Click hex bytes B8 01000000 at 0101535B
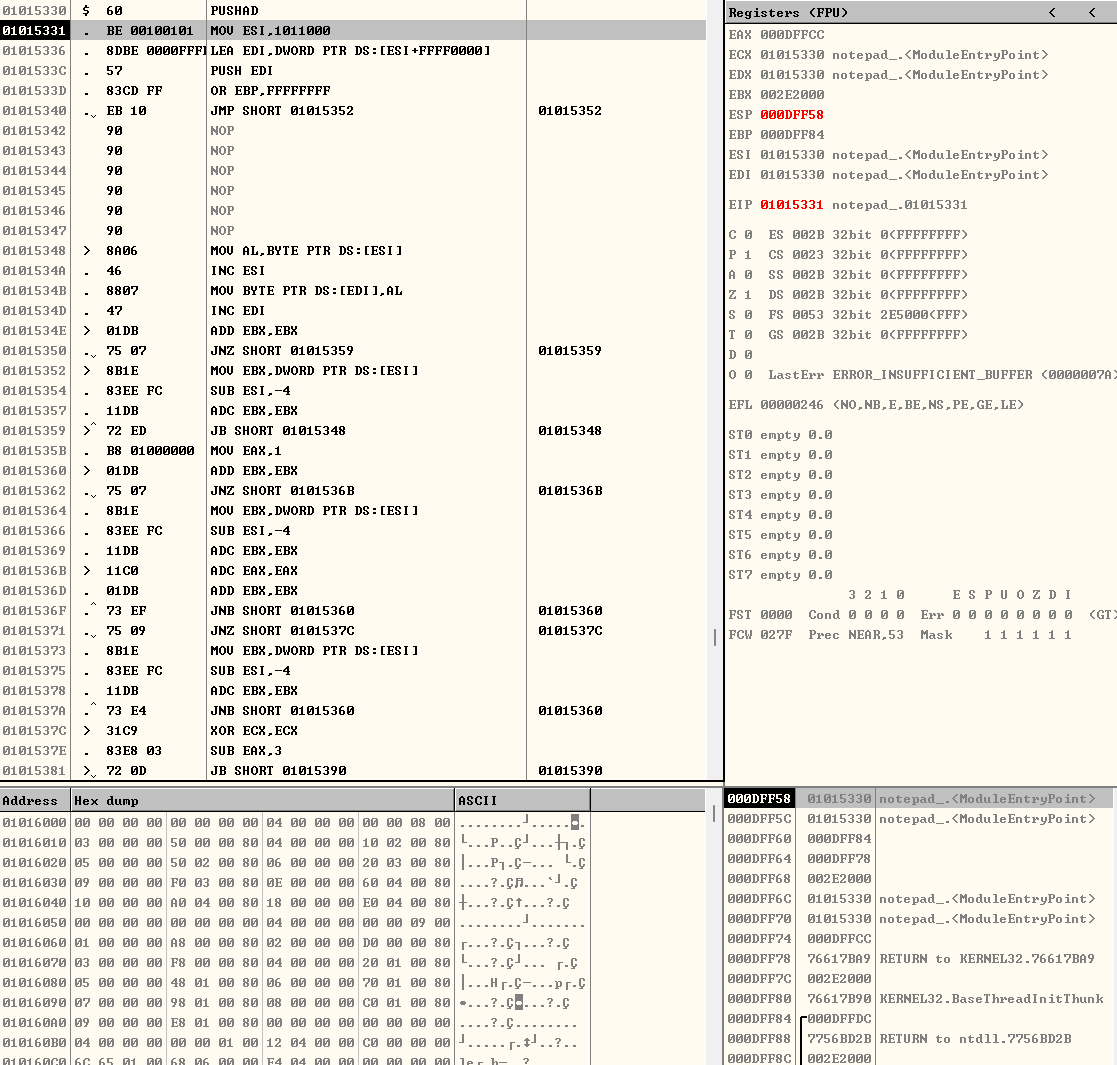This screenshot has height=1065, width=1117. click(150, 450)
